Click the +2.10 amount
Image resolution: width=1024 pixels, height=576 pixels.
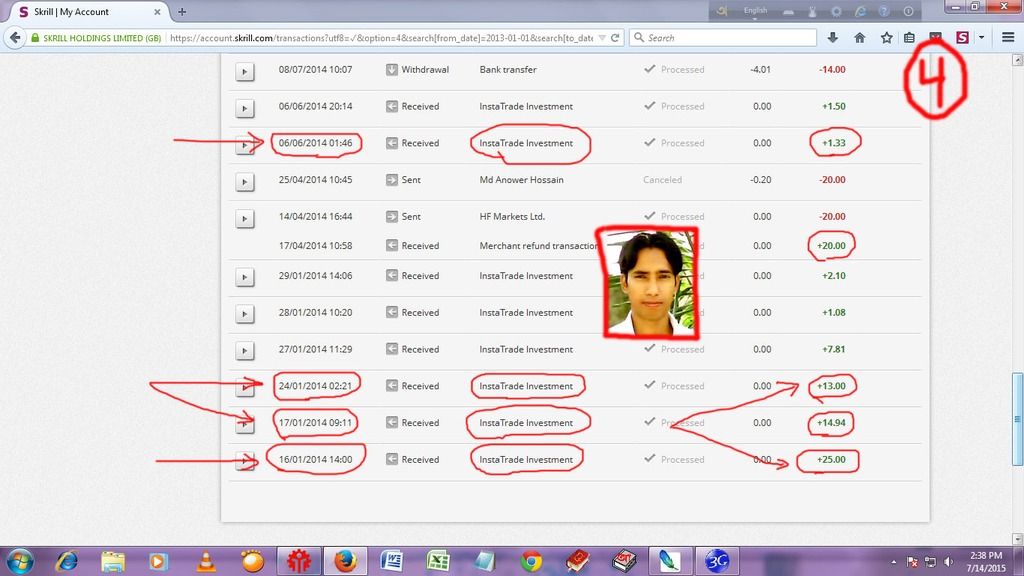coord(833,276)
